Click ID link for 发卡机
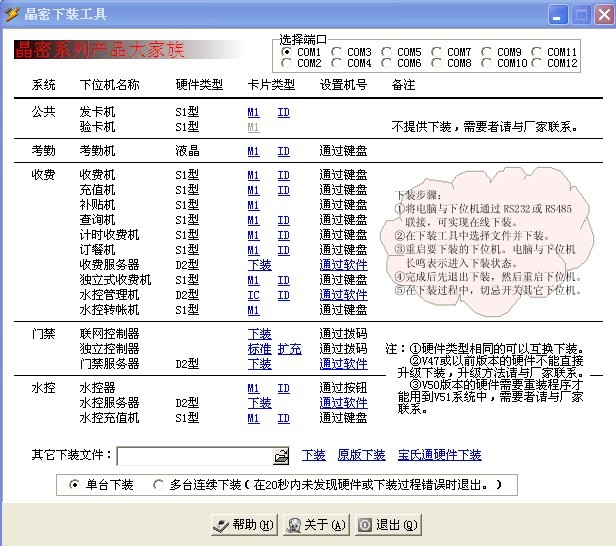The height and width of the screenshot is (546, 616). point(284,113)
